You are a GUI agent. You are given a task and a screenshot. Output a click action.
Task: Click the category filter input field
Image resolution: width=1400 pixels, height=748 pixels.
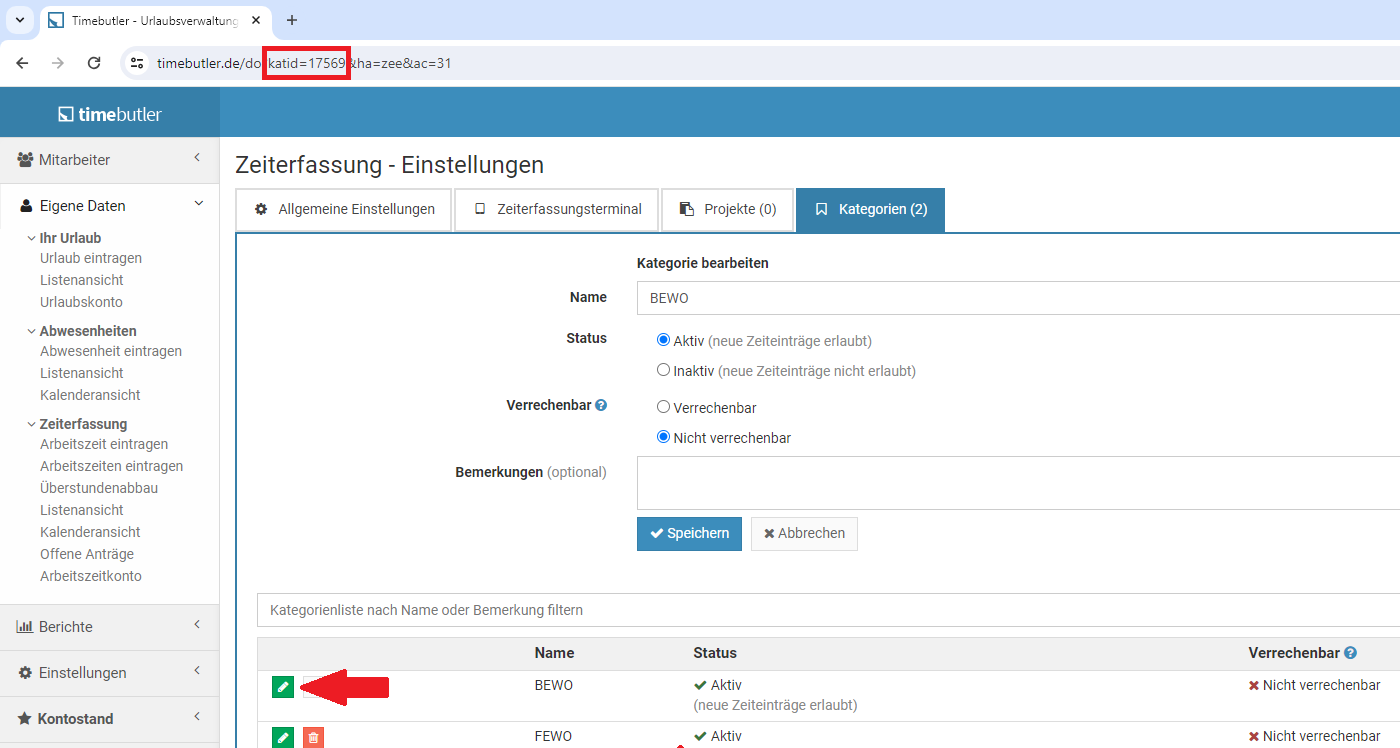pos(700,609)
